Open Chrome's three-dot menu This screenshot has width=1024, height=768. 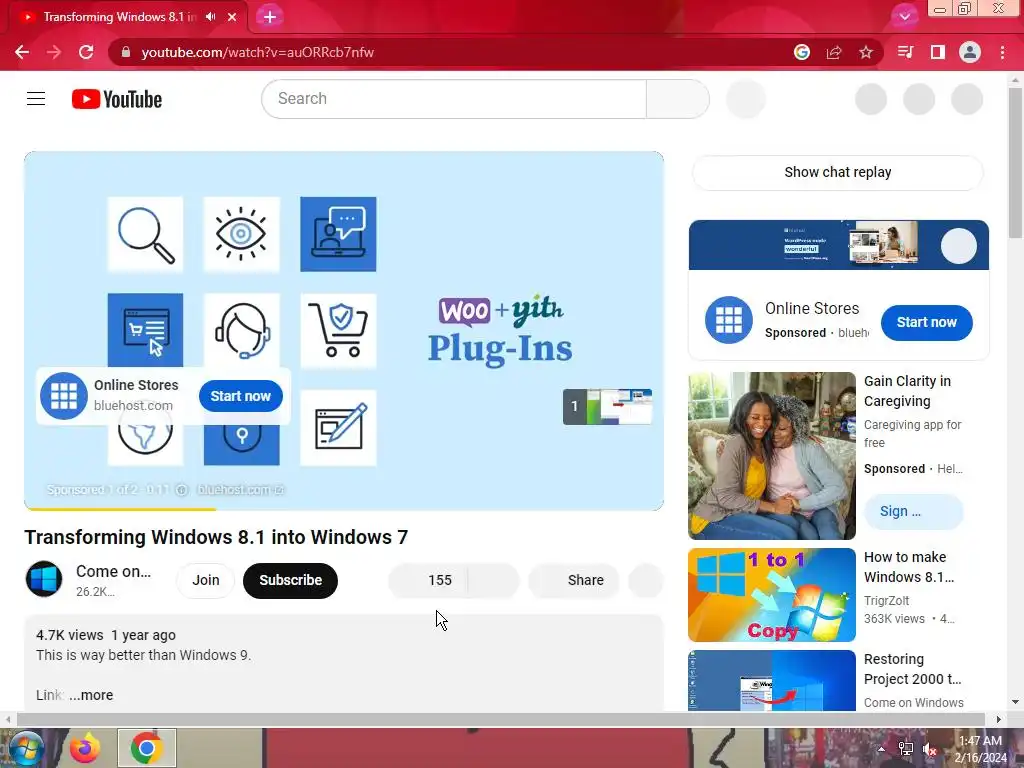(x=1002, y=52)
